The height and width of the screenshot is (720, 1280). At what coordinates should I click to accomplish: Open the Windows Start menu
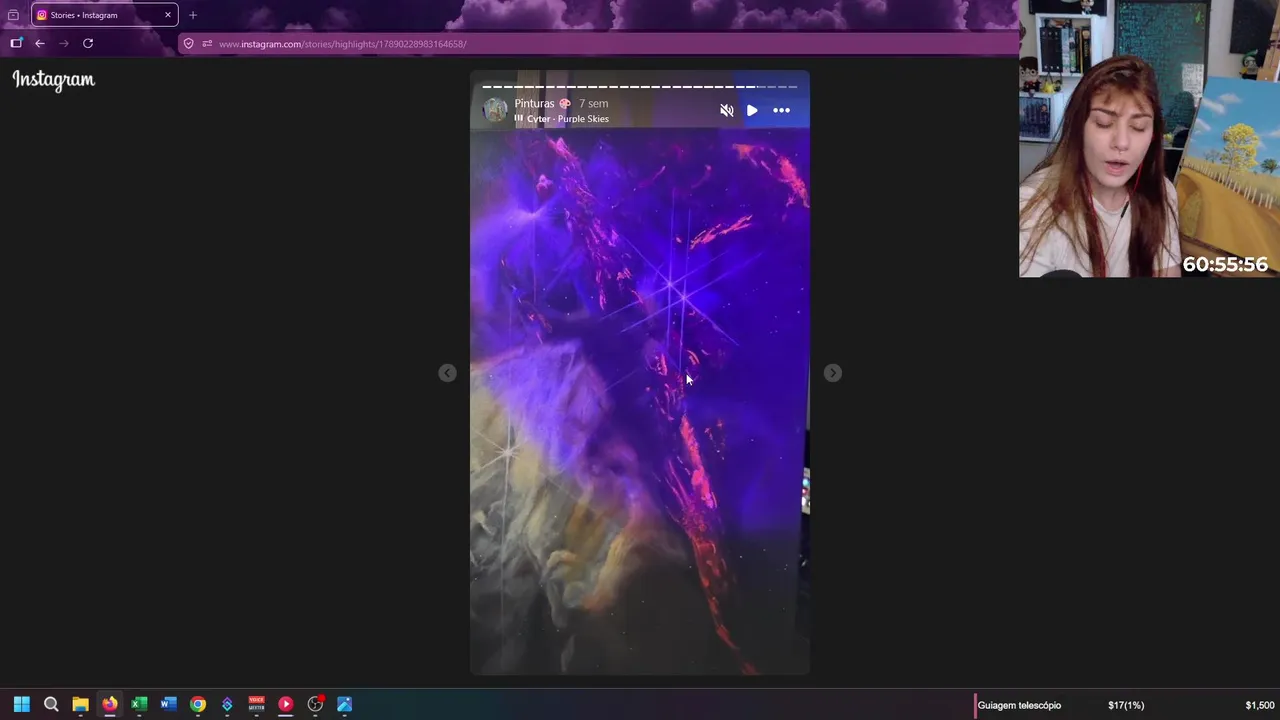pyautogui.click(x=22, y=704)
